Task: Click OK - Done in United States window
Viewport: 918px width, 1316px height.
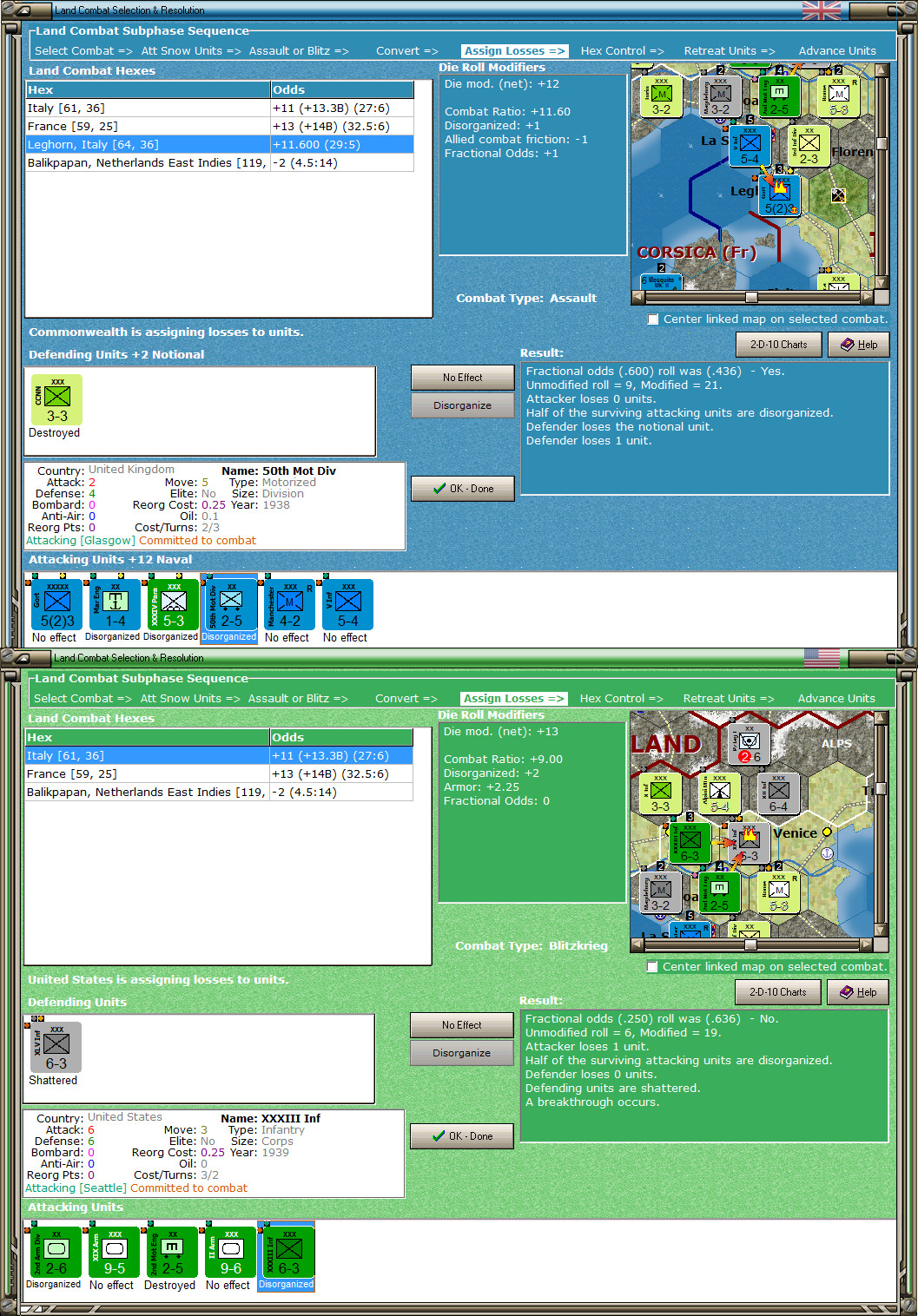Action: (x=461, y=1136)
